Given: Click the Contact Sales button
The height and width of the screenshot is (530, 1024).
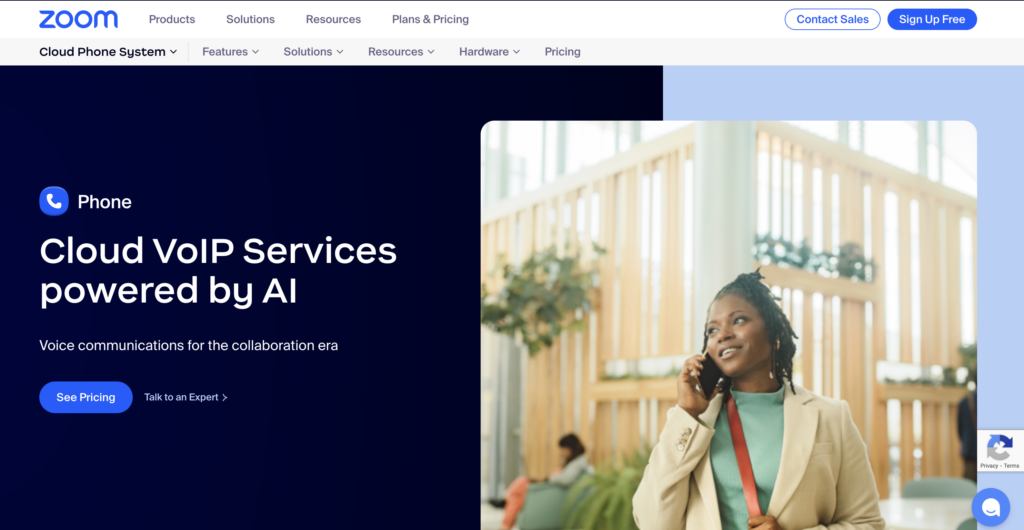Looking at the screenshot, I should point(833,20).
